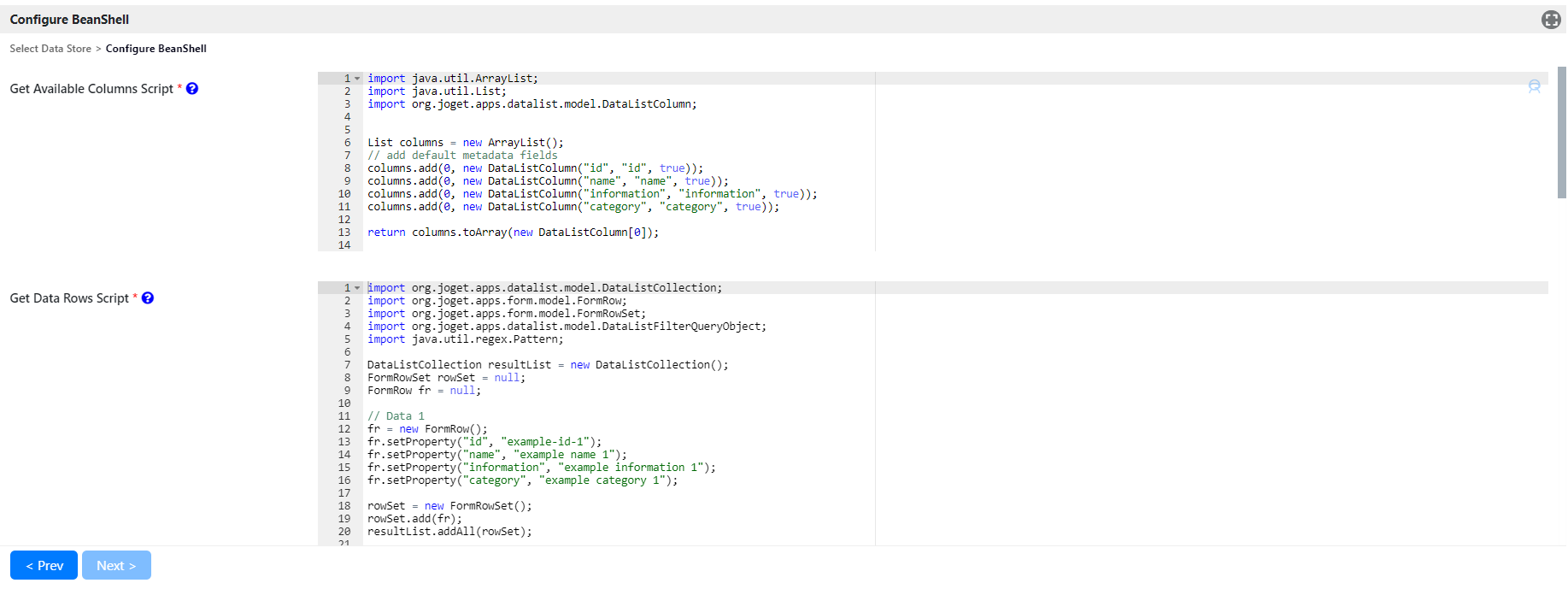The width and height of the screenshot is (1568, 589).
Task: Click the 'return columns.toArray' line
Action: tap(514, 233)
